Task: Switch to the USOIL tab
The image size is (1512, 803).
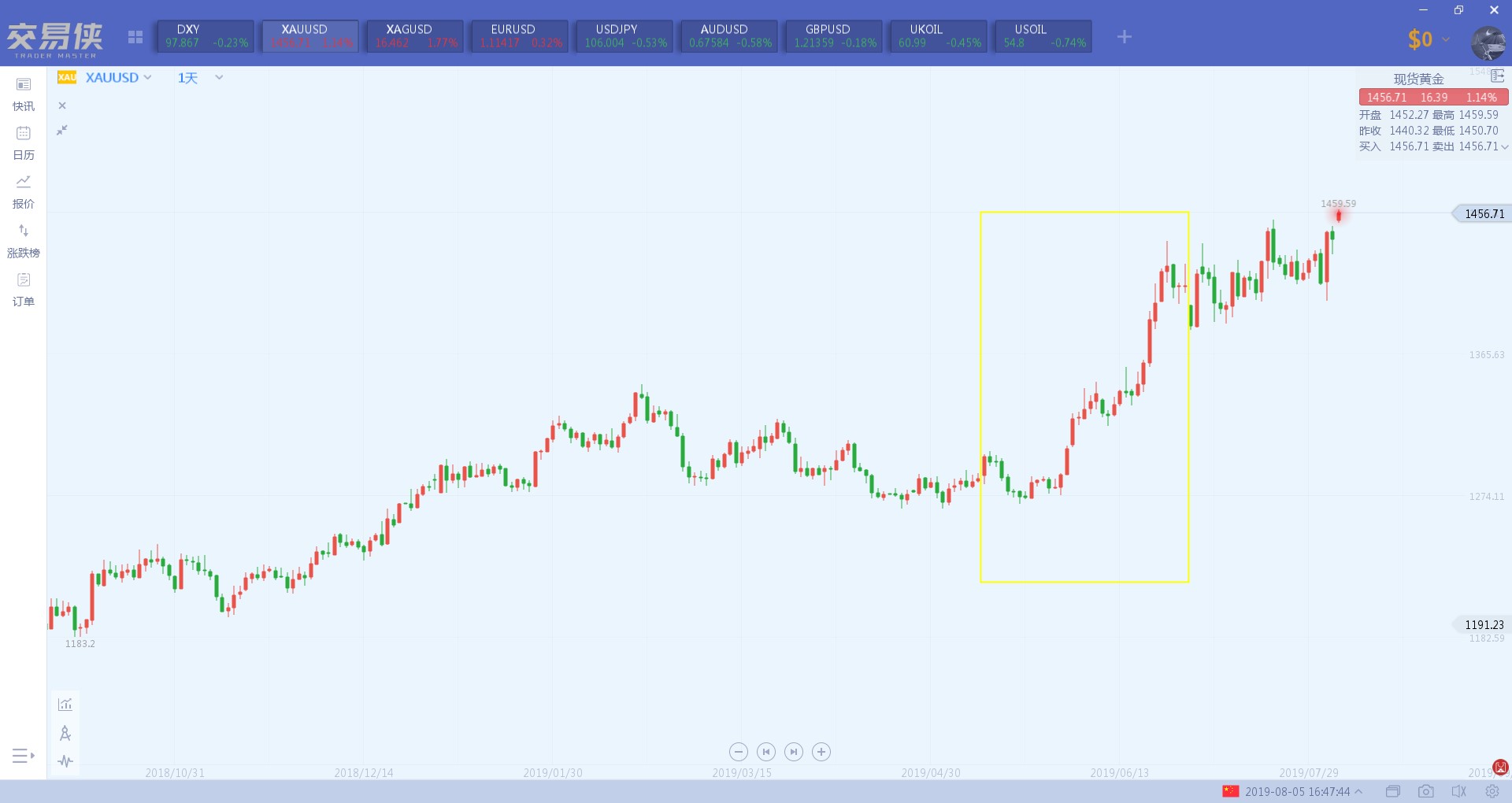Action: click(x=1043, y=36)
